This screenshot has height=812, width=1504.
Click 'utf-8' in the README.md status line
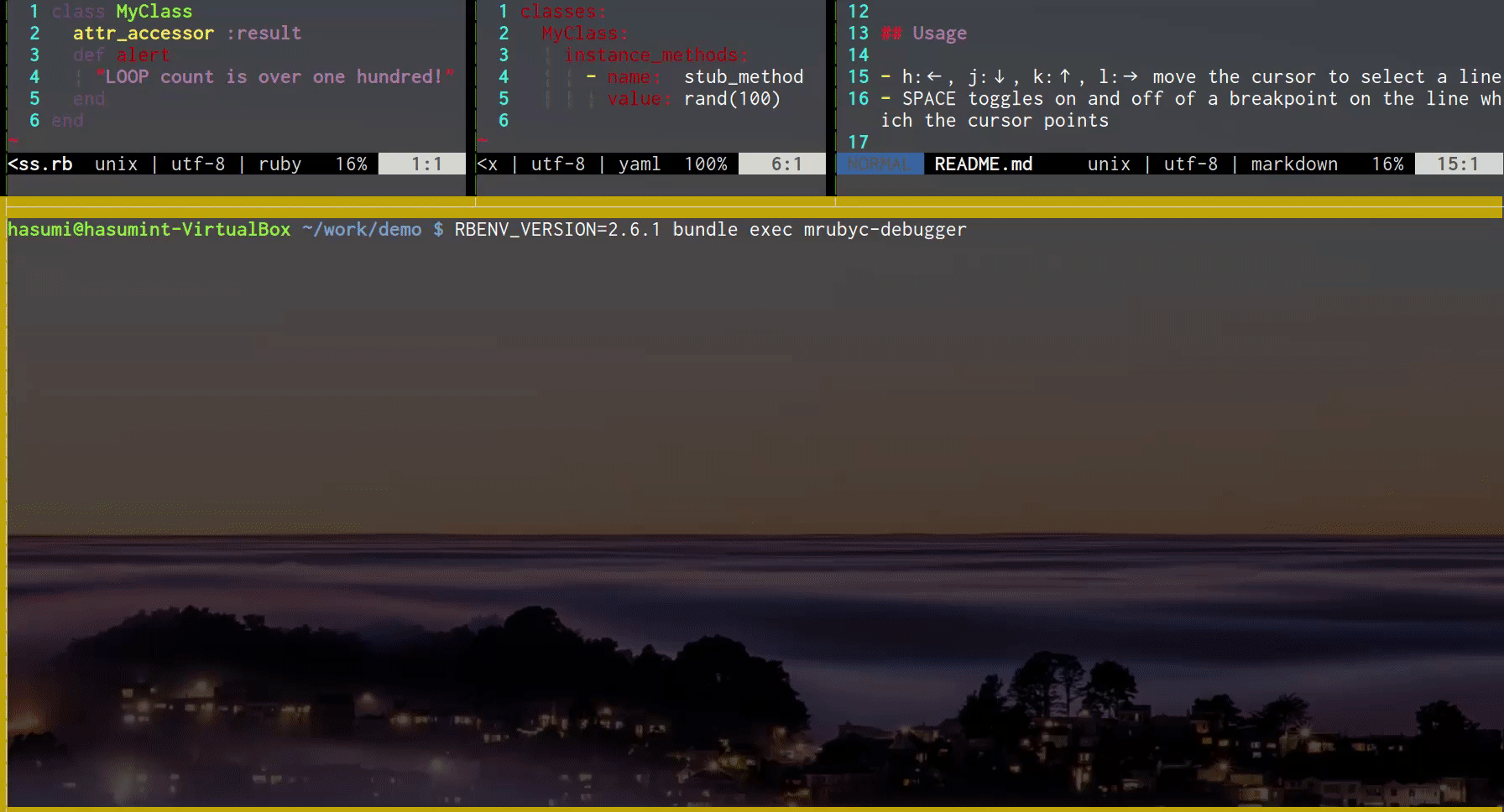tap(1191, 164)
